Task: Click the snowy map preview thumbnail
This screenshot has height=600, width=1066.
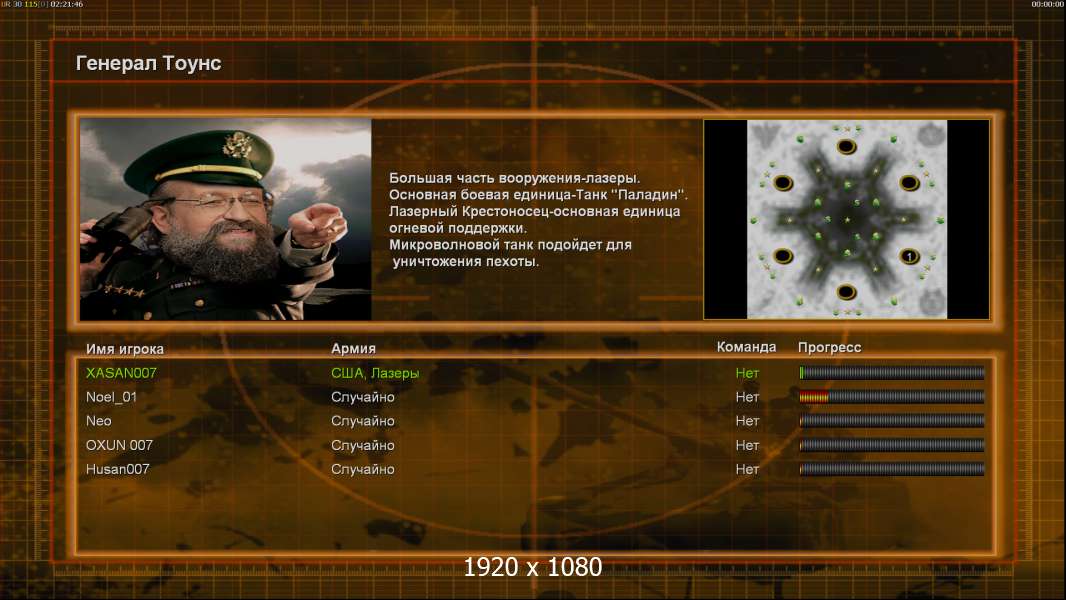Action: [x=846, y=219]
